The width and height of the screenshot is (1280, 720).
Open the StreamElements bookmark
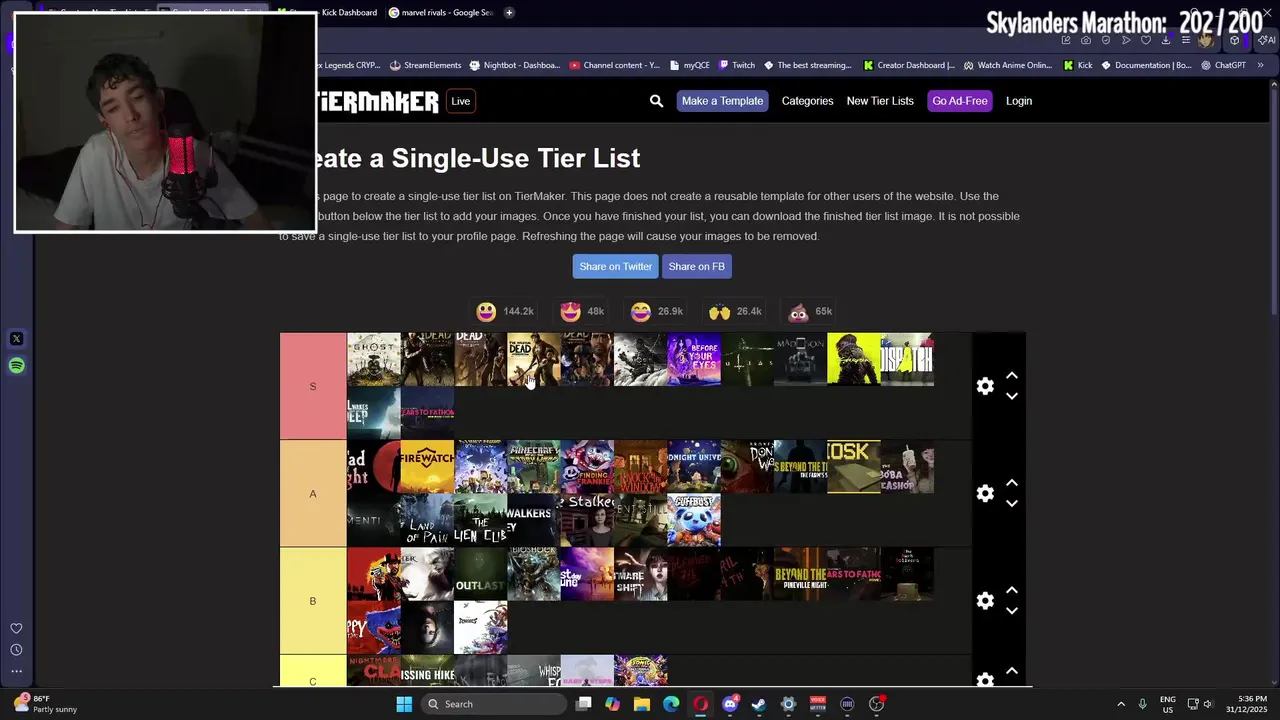[x=425, y=65]
